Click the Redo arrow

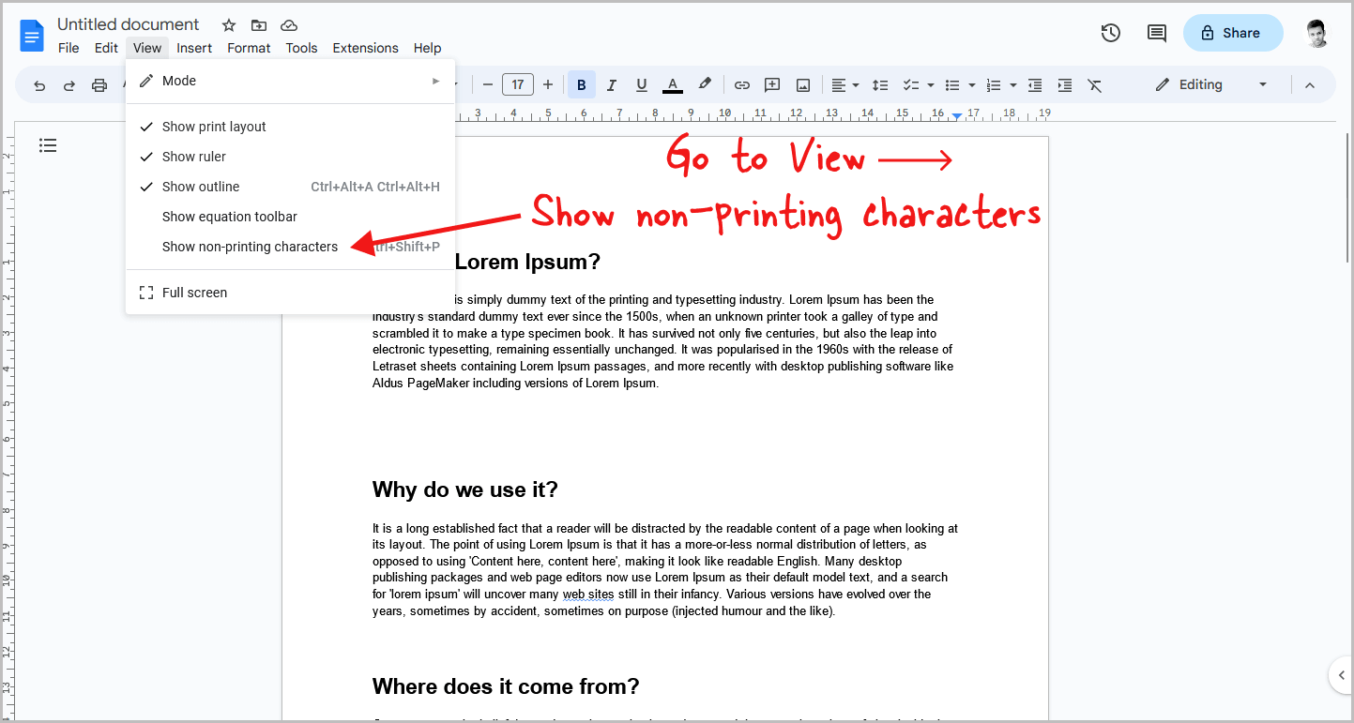[x=69, y=86]
